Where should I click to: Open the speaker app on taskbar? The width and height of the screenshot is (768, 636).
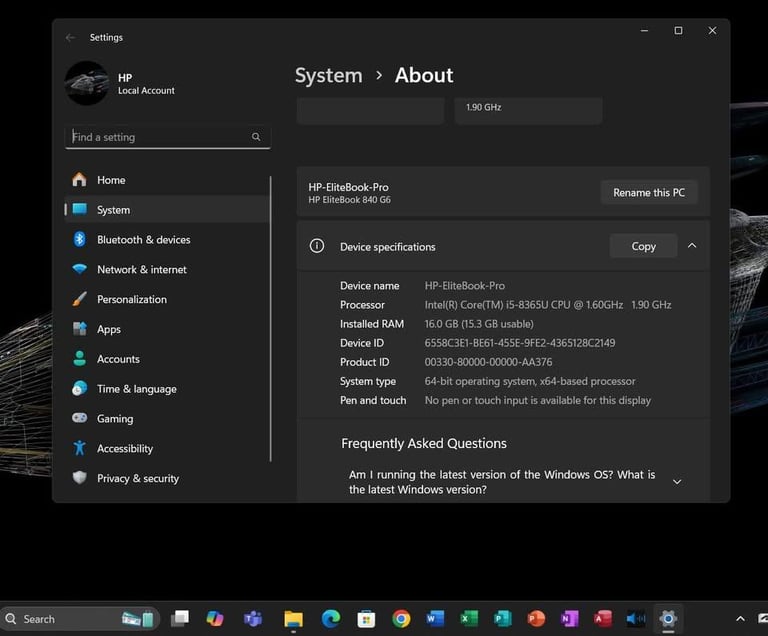[x=636, y=618]
